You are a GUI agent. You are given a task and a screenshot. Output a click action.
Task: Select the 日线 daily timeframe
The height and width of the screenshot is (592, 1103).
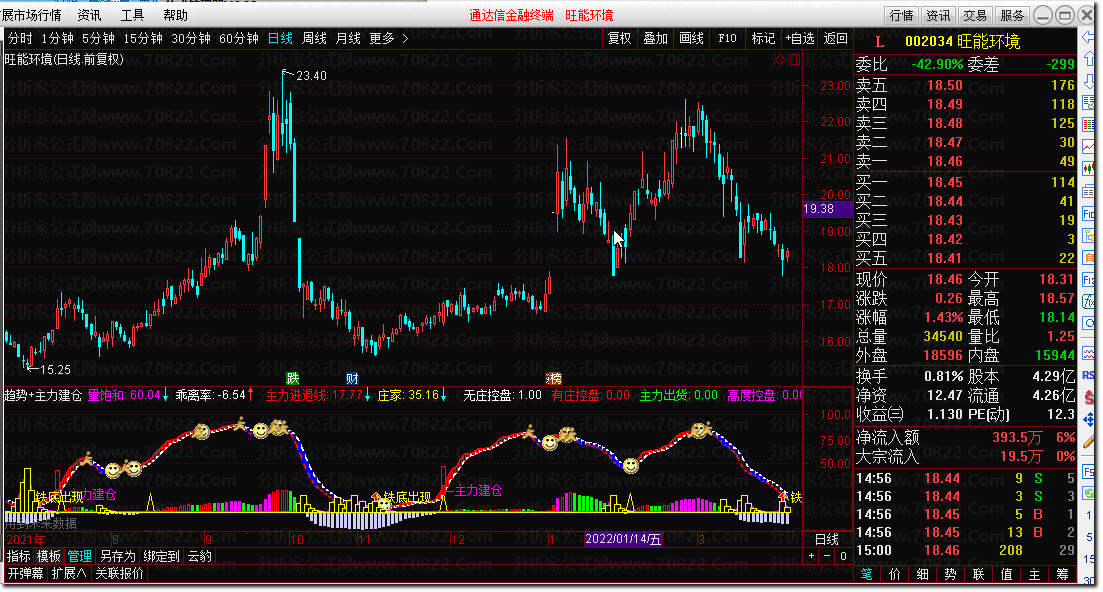[x=280, y=39]
